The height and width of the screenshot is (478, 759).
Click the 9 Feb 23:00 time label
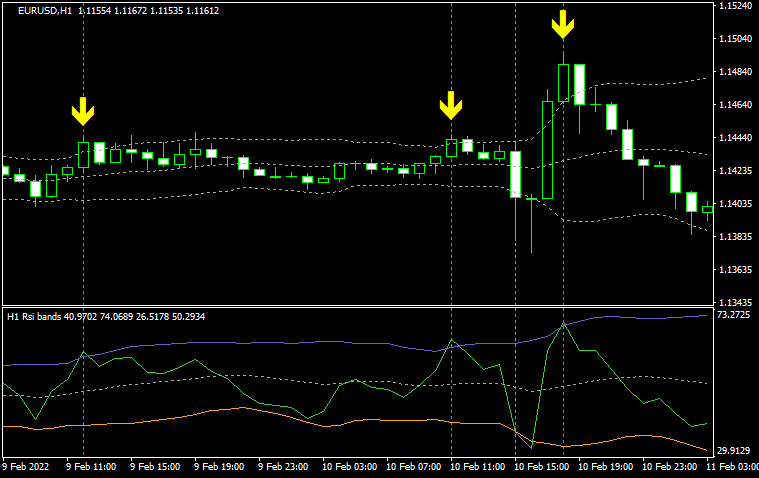(283, 467)
